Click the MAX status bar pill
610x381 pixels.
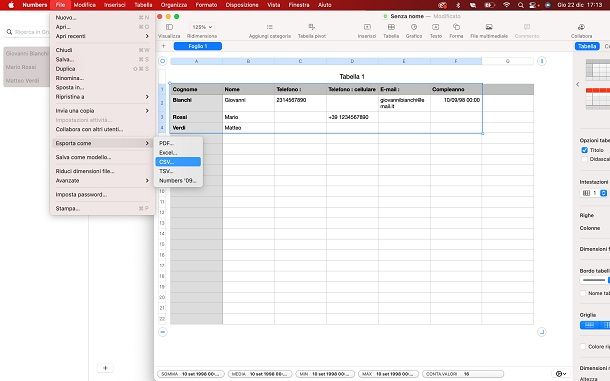tap(388, 374)
